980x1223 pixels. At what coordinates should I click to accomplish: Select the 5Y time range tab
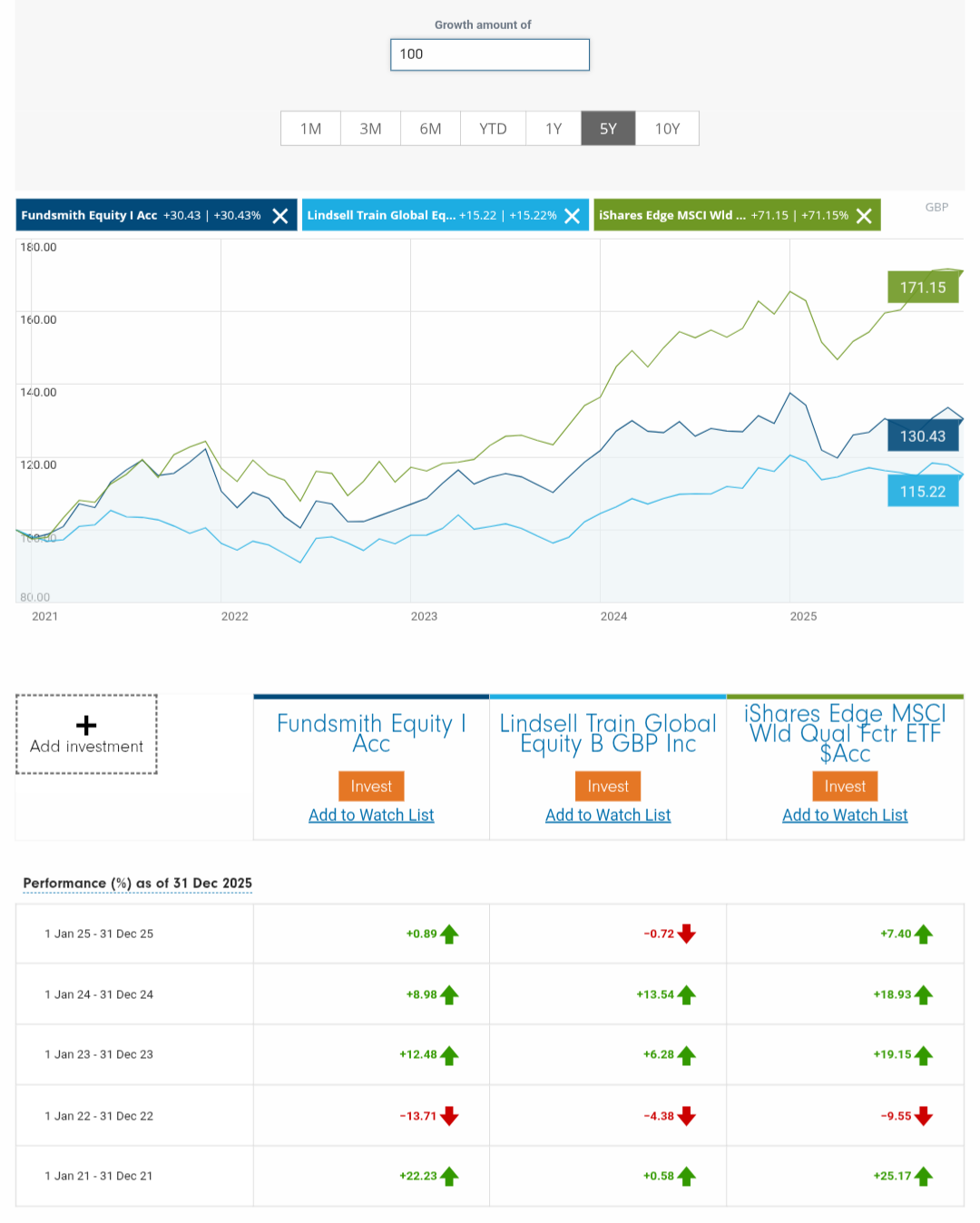pos(608,129)
